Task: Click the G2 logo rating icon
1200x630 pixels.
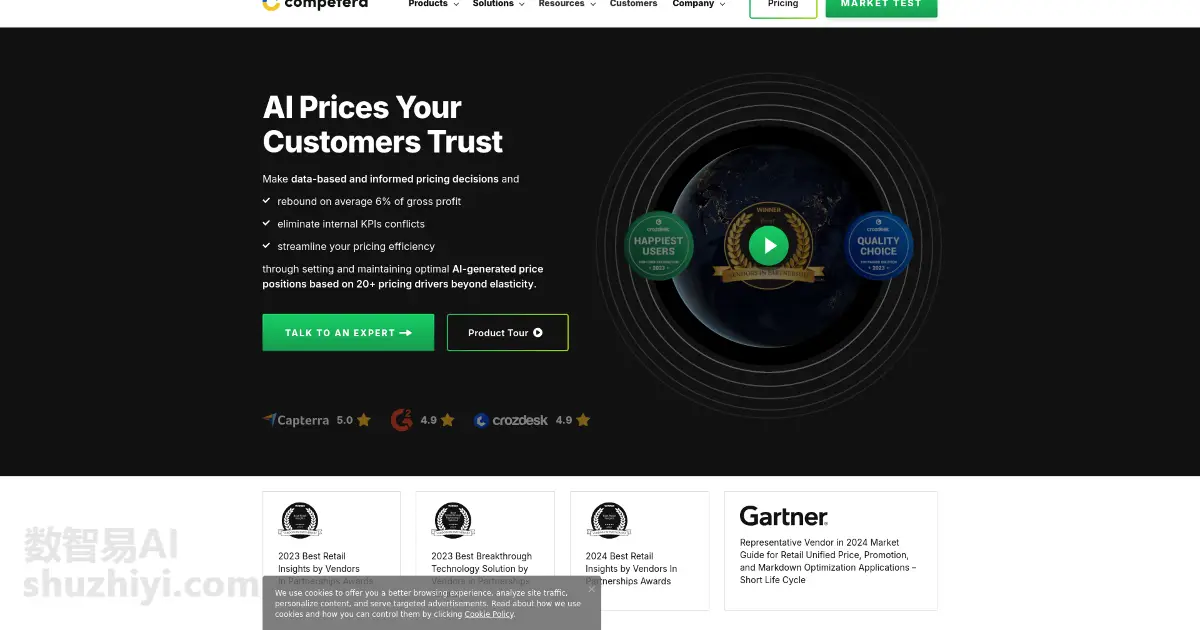Action: coord(401,420)
